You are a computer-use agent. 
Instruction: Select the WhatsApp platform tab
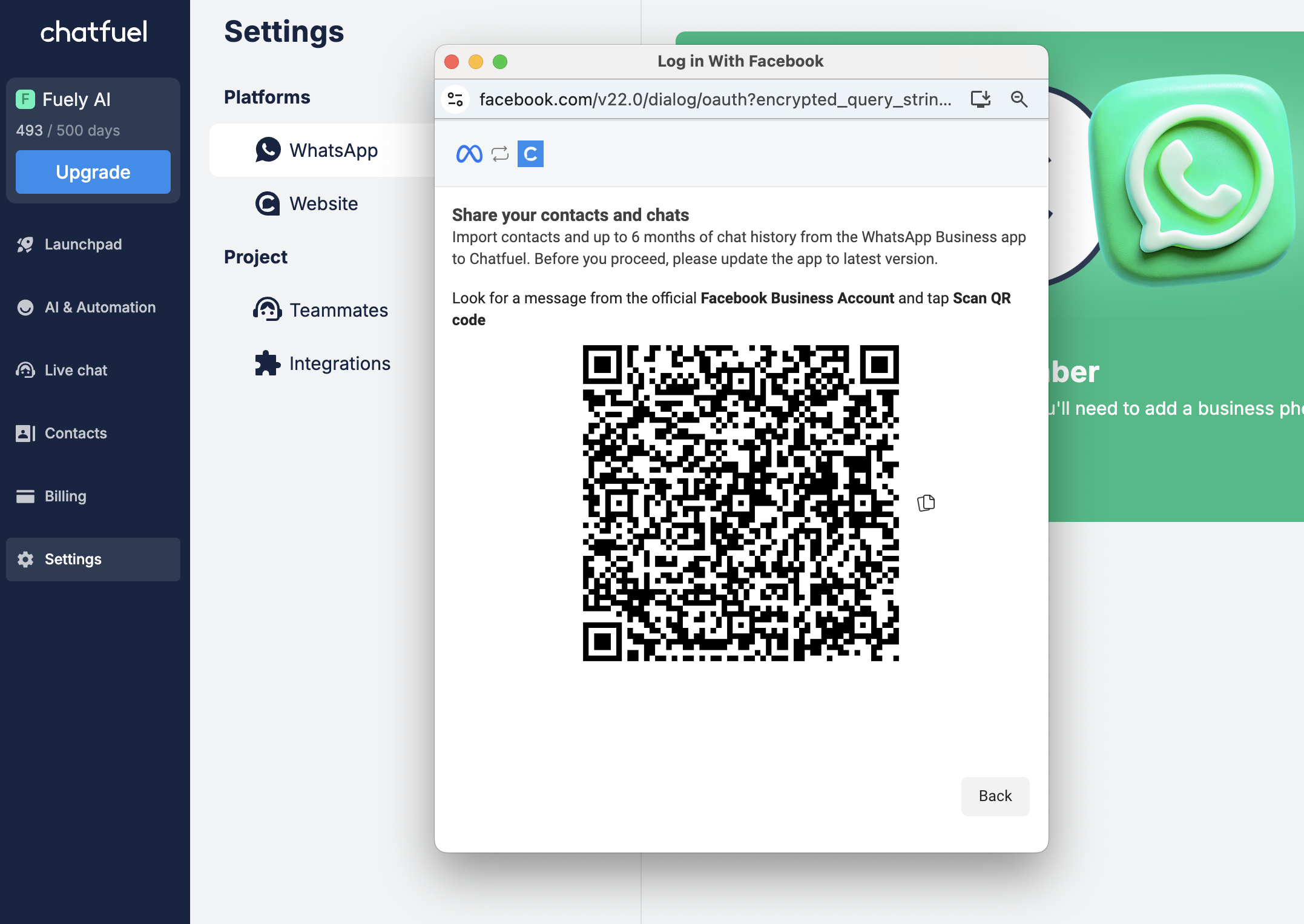pos(333,150)
